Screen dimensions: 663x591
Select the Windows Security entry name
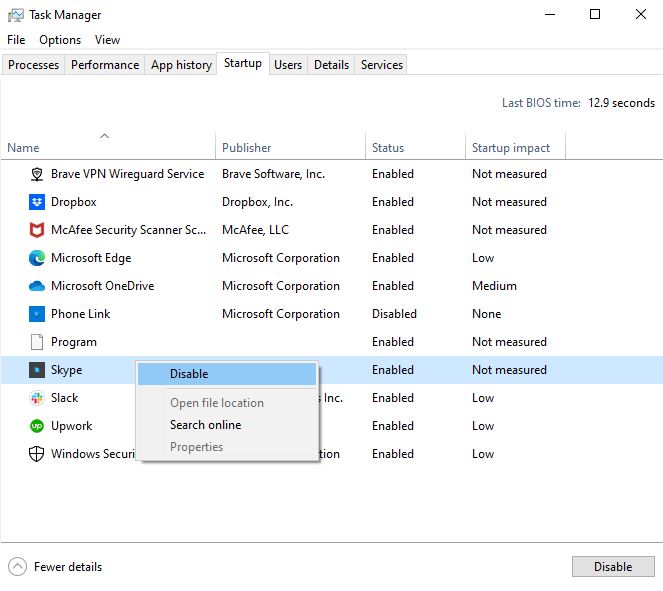[x=93, y=454]
